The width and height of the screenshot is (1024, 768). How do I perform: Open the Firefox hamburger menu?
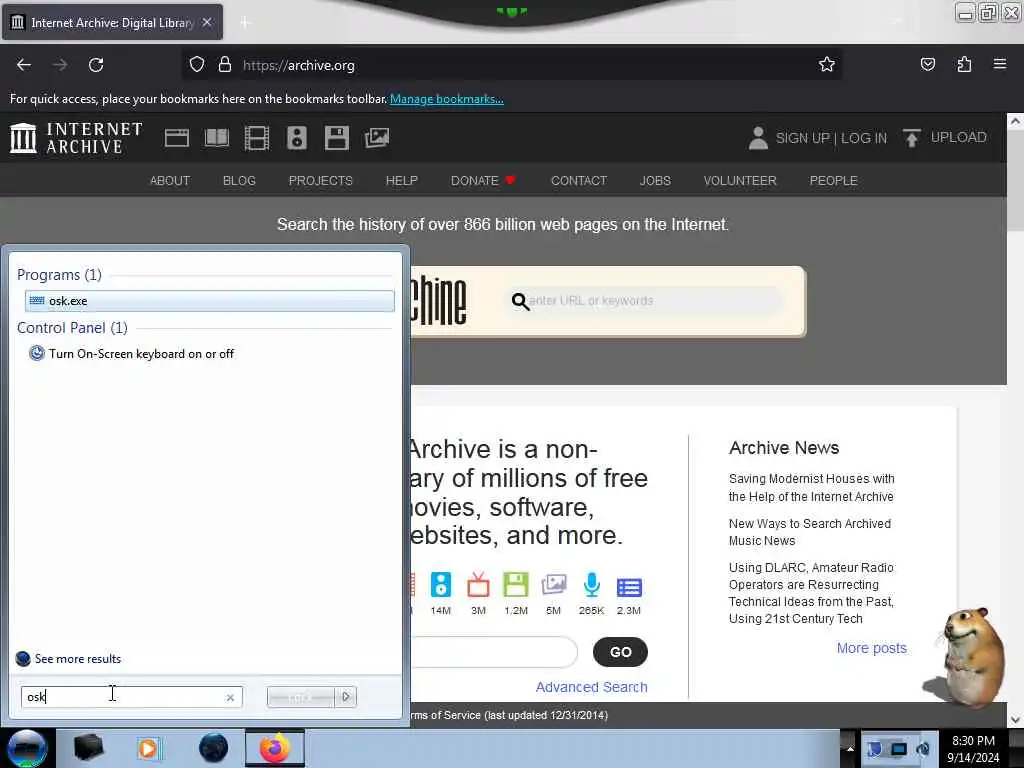coord(1000,64)
